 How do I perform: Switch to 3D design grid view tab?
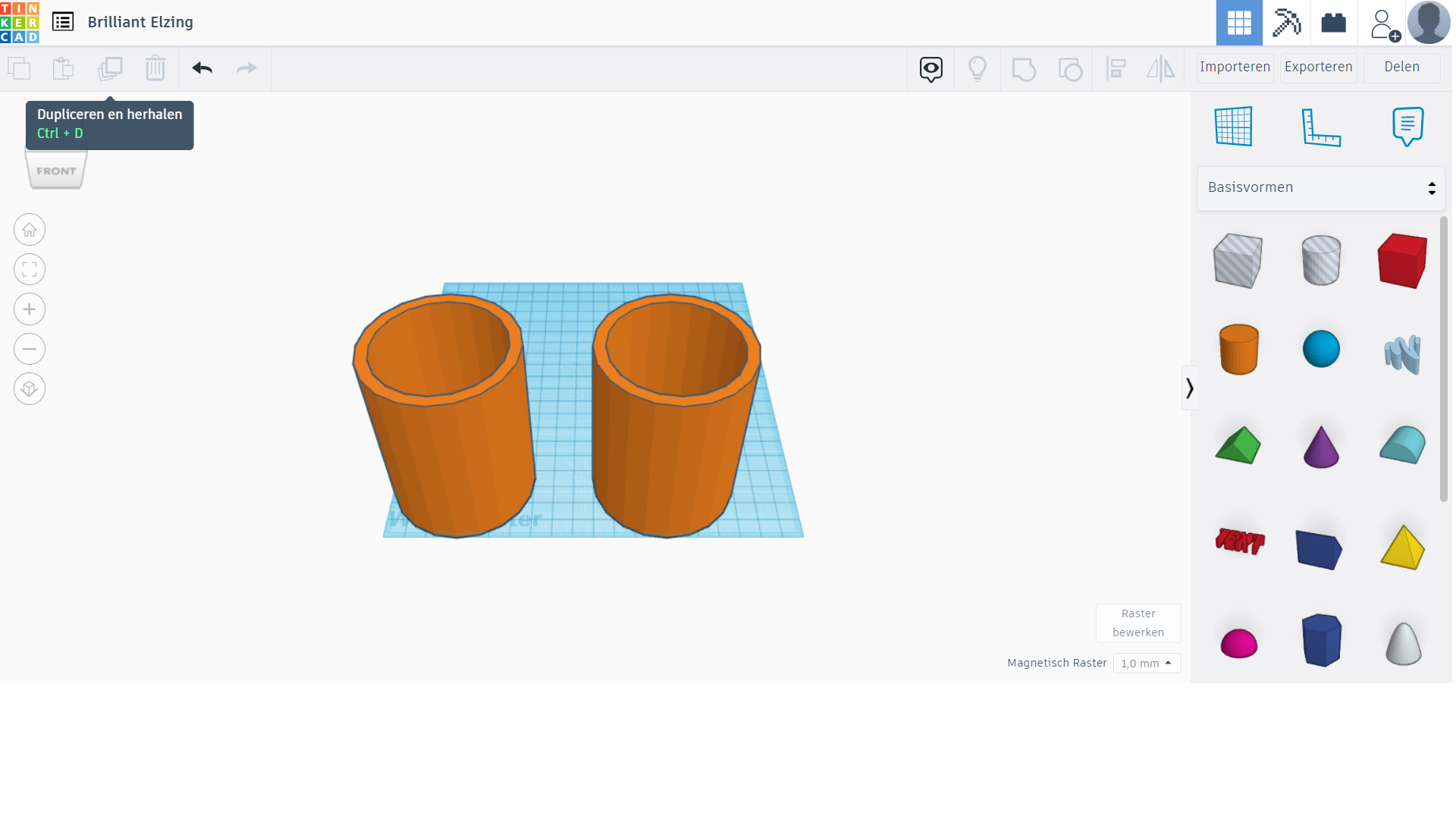point(1239,23)
